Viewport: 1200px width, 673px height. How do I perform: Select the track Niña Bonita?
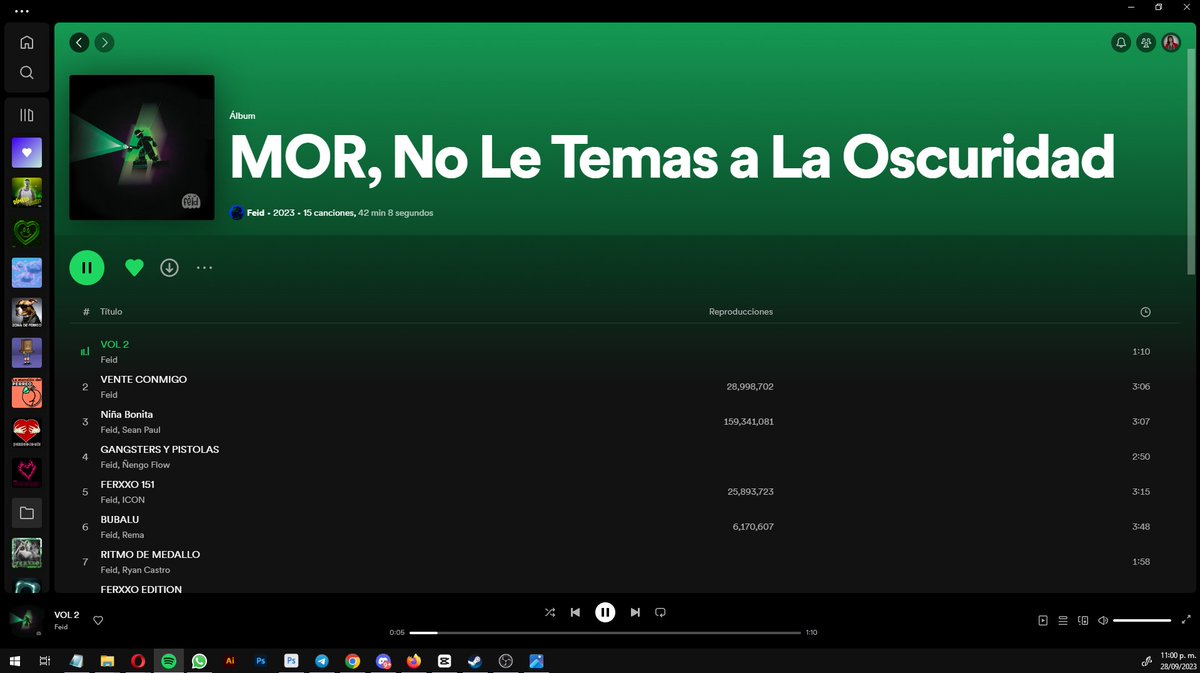coord(127,414)
